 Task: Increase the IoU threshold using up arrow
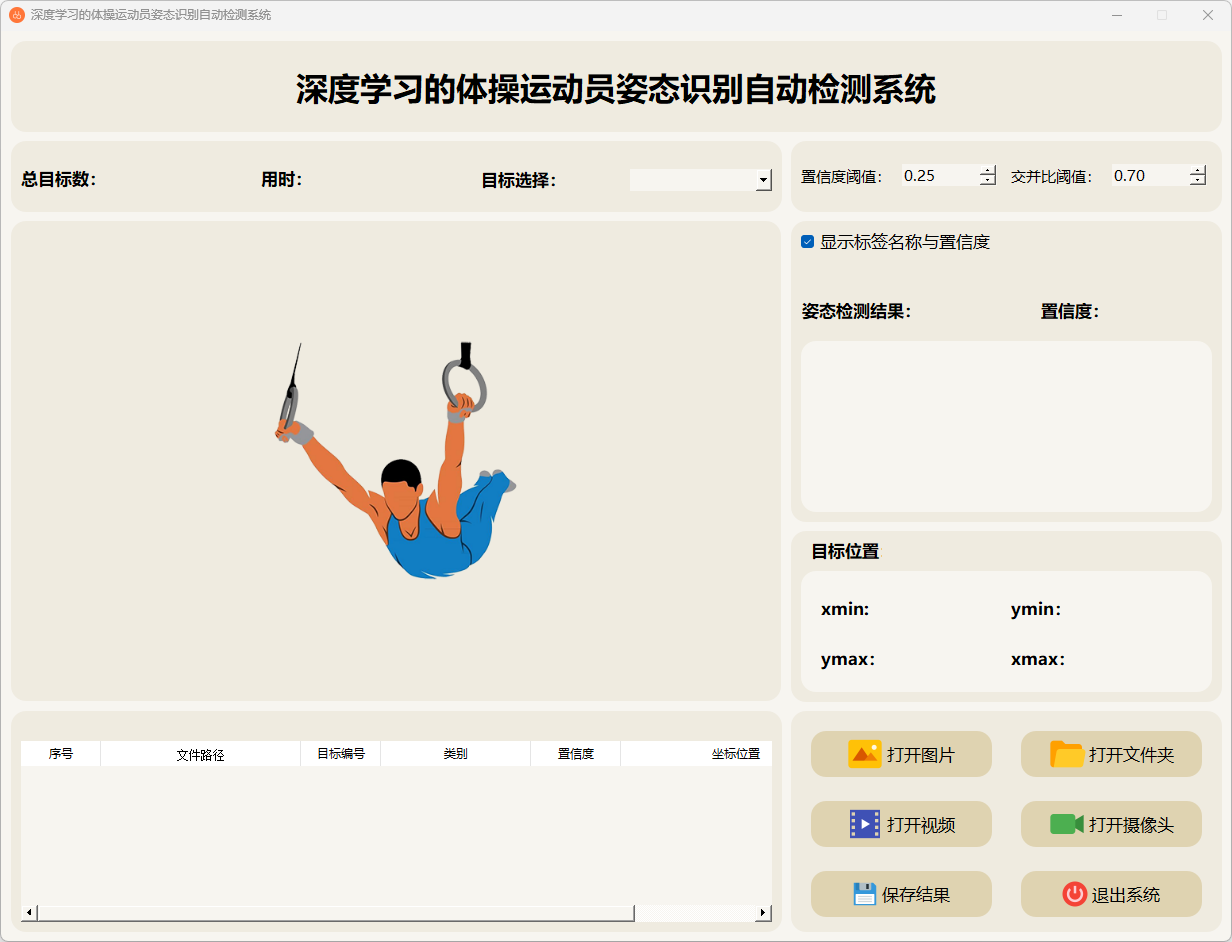[x=1198, y=170]
